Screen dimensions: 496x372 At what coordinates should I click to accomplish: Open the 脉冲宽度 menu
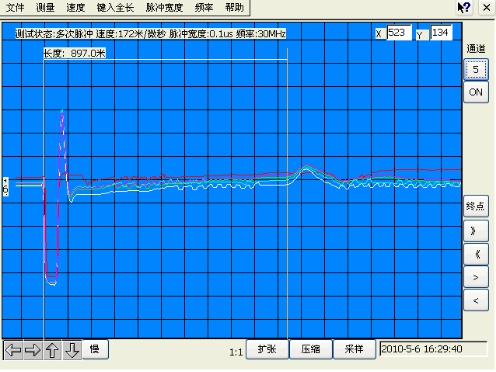[164, 7]
